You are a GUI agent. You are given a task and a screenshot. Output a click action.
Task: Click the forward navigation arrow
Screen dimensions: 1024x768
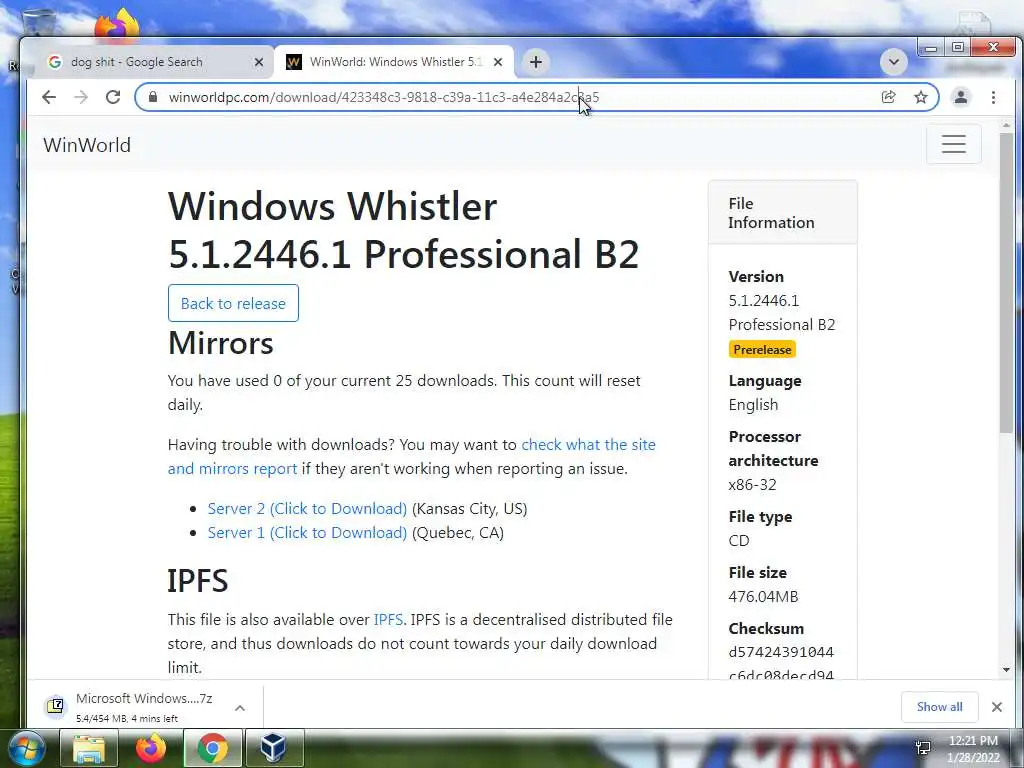[x=81, y=97]
